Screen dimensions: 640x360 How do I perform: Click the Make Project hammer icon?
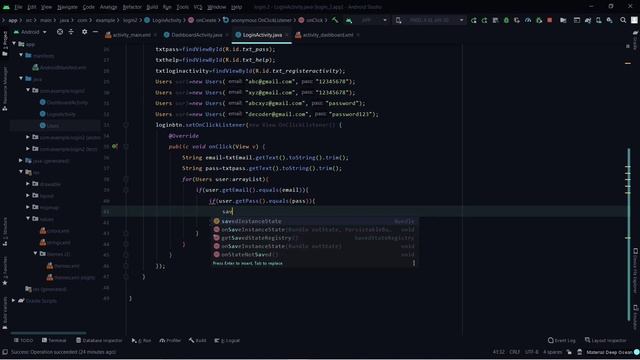[x=335, y=20]
